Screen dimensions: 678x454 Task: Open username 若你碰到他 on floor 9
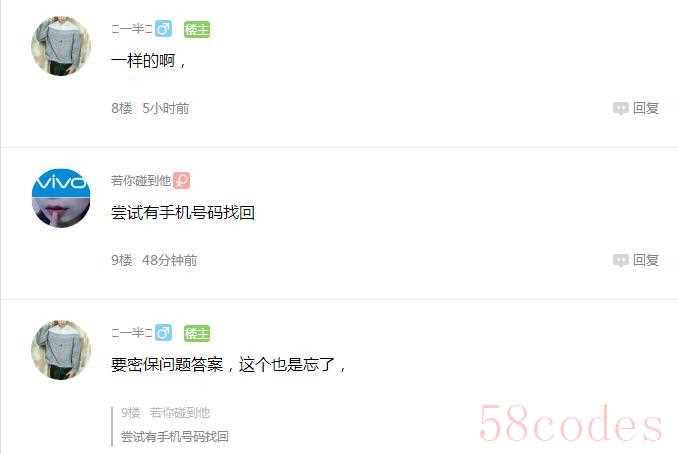[x=141, y=181]
